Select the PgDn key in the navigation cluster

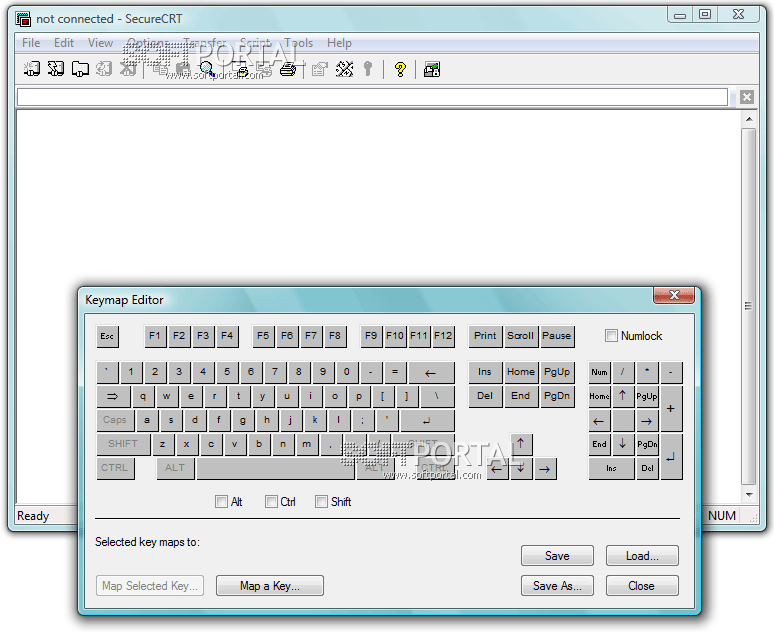tap(557, 396)
